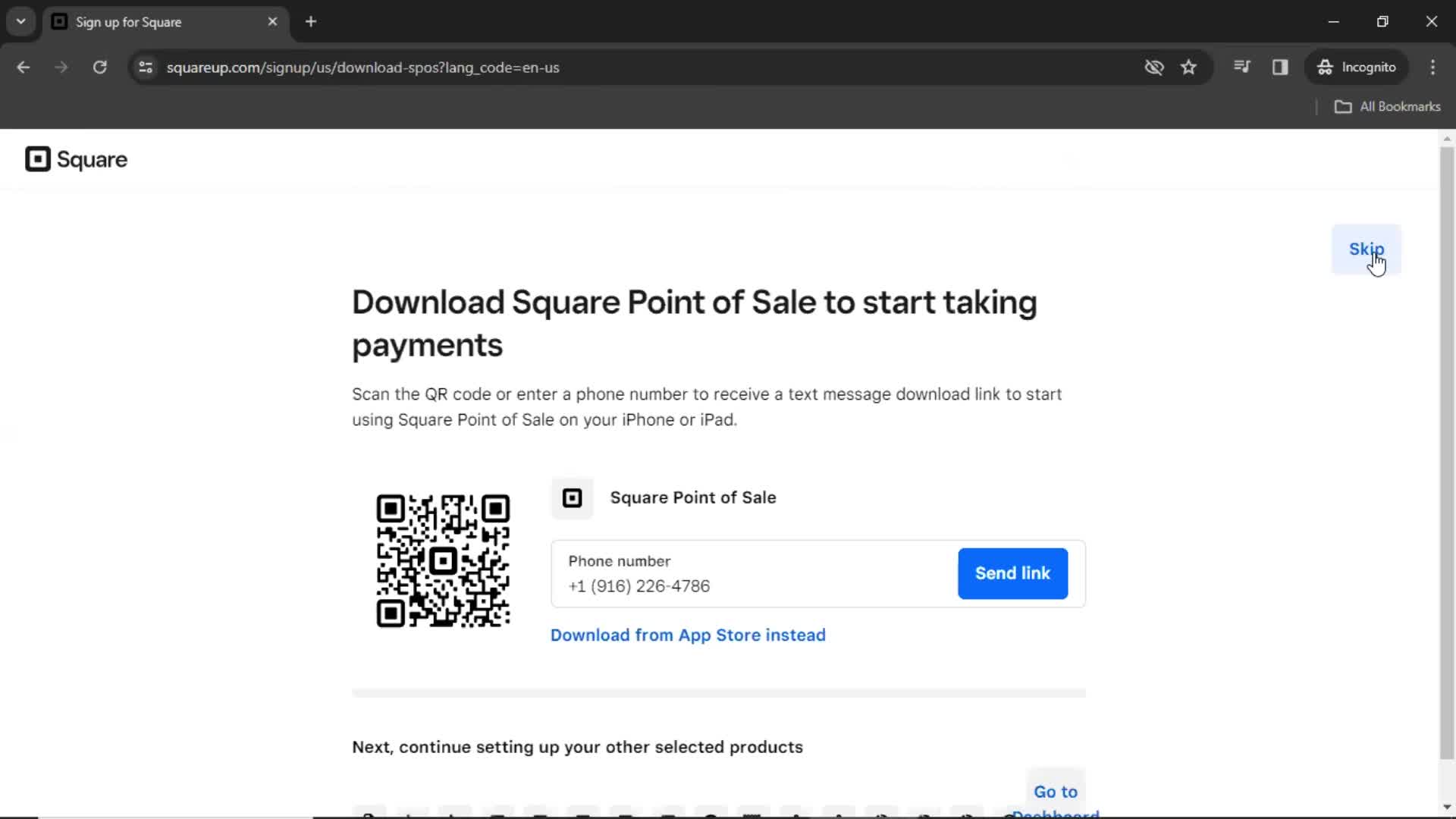Click the page vertical scrollbar thumb
This screenshot has width=1456, height=819.
coord(1447,453)
